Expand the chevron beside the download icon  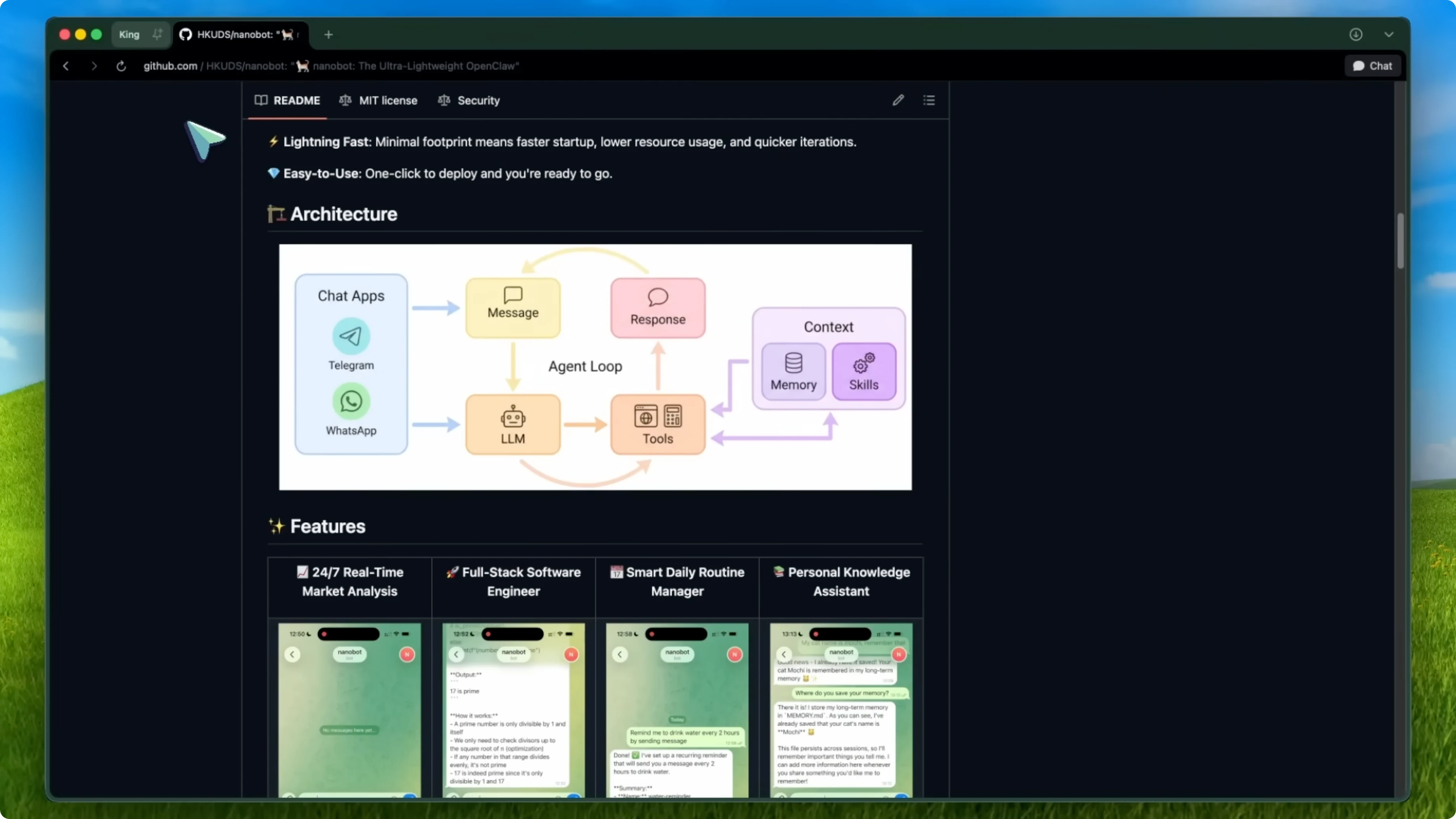click(1389, 34)
